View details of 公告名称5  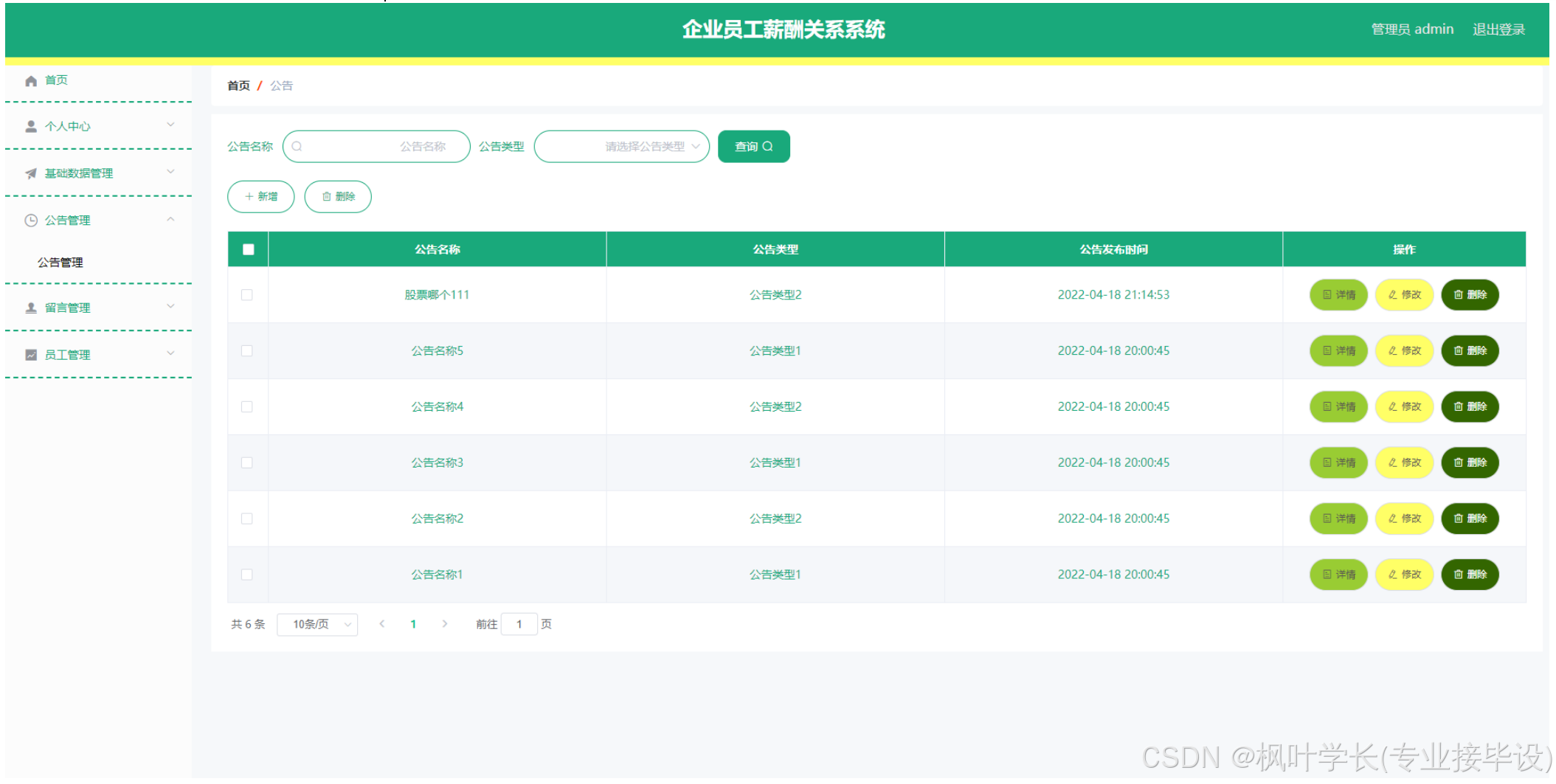1338,351
